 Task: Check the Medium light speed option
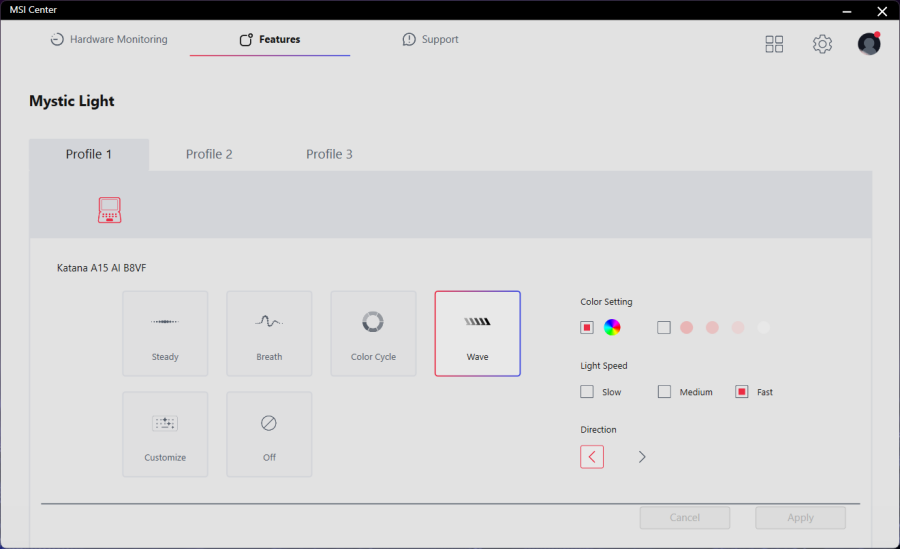pyautogui.click(x=664, y=392)
